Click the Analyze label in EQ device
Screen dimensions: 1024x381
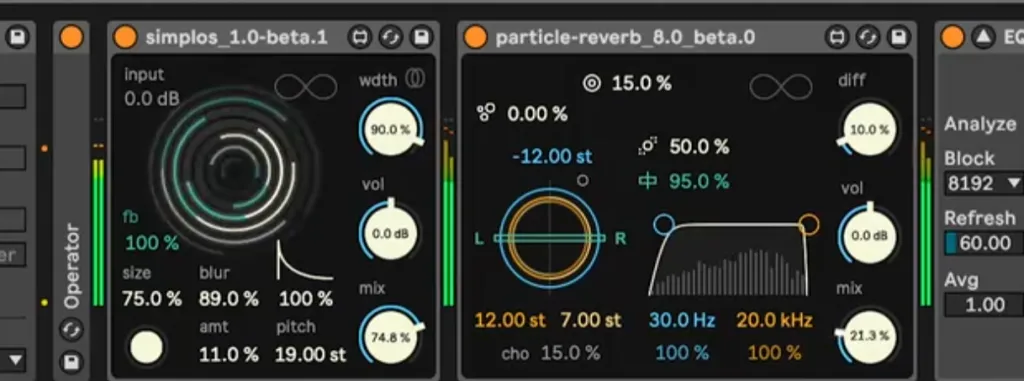980,124
